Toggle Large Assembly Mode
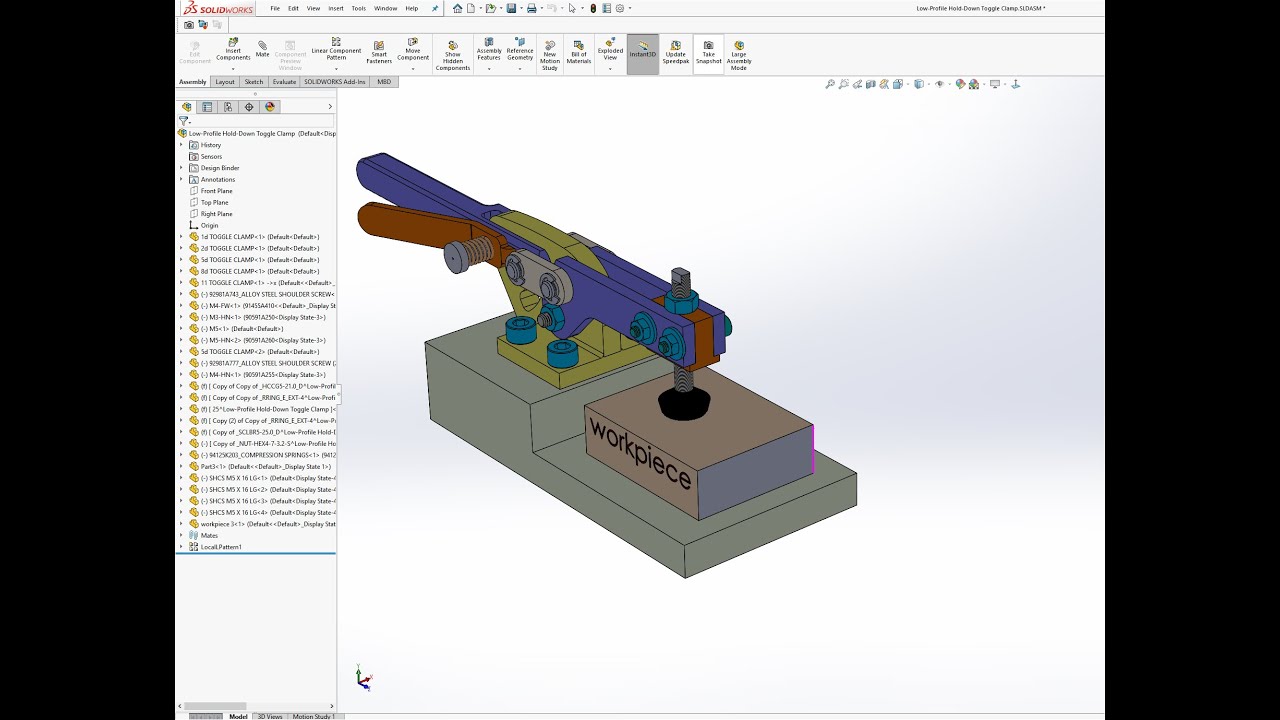 point(739,55)
